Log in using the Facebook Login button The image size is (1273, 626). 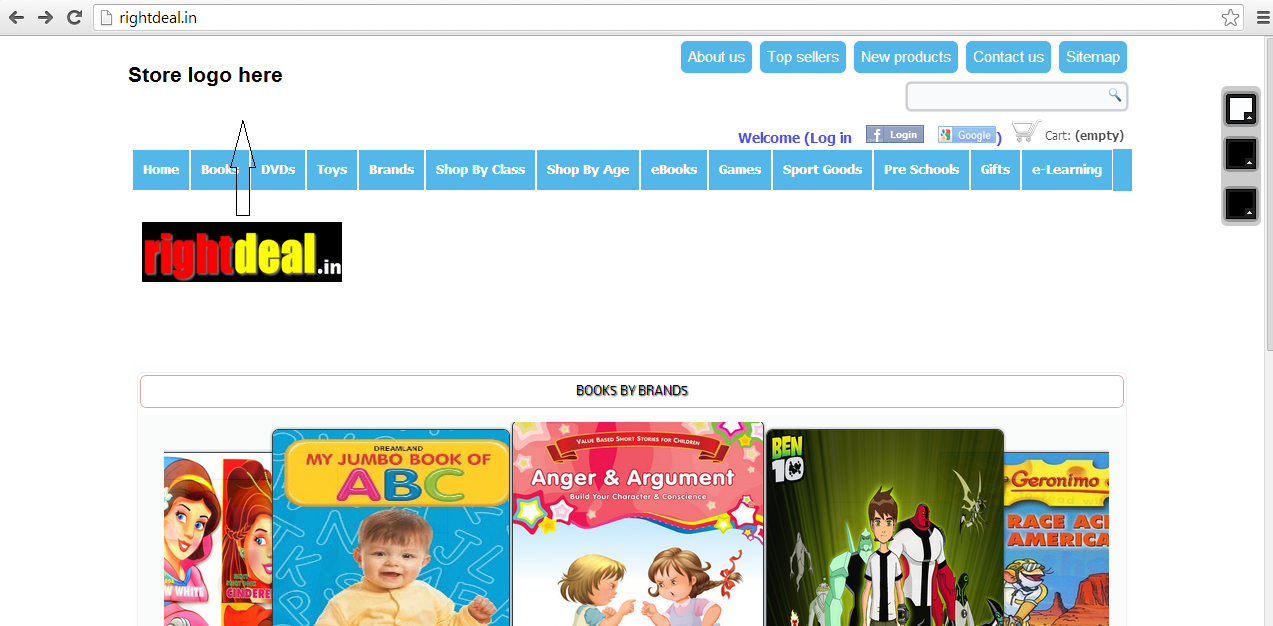click(894, 134)
